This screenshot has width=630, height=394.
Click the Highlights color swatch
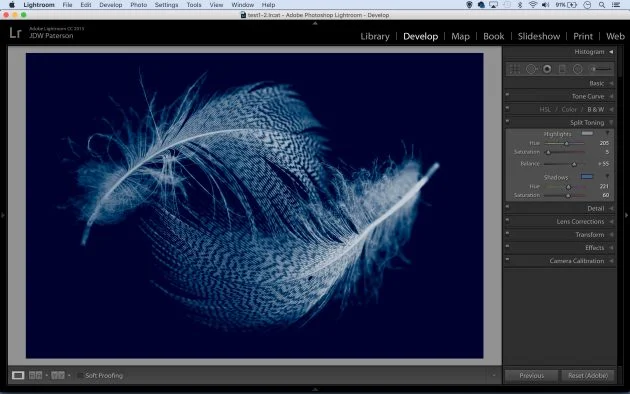point(587,133)
